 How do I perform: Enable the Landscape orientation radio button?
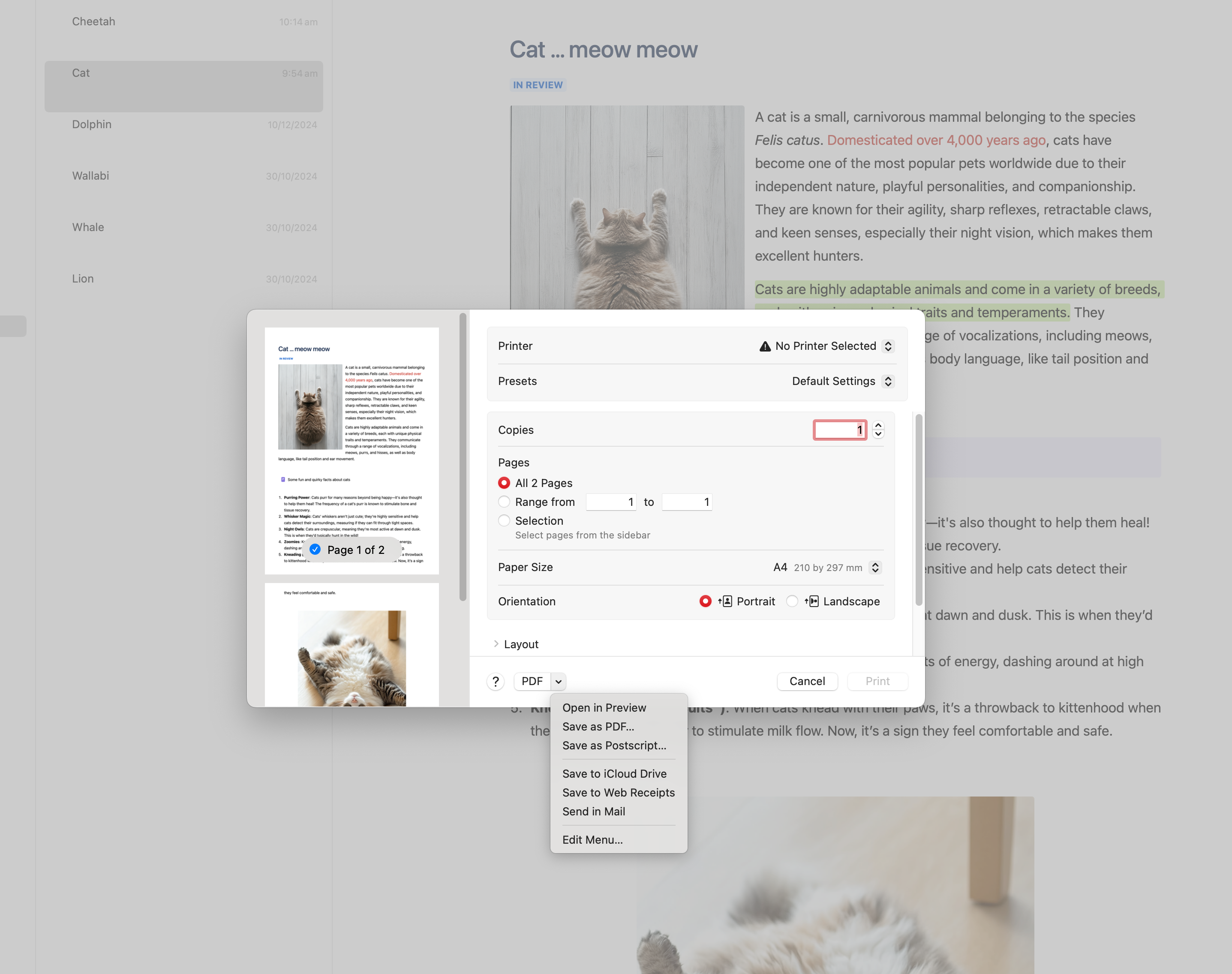(x=792, y=601)
